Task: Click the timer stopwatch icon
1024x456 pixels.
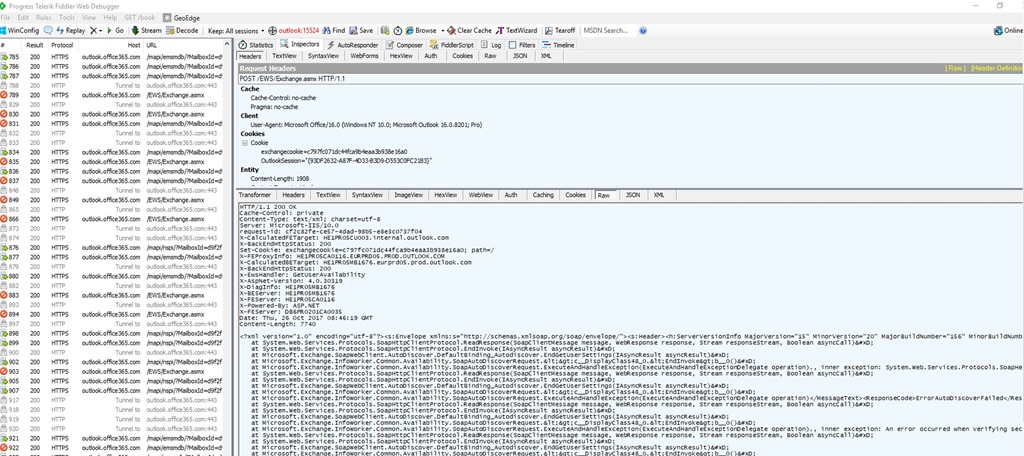Action: [398, 31]
